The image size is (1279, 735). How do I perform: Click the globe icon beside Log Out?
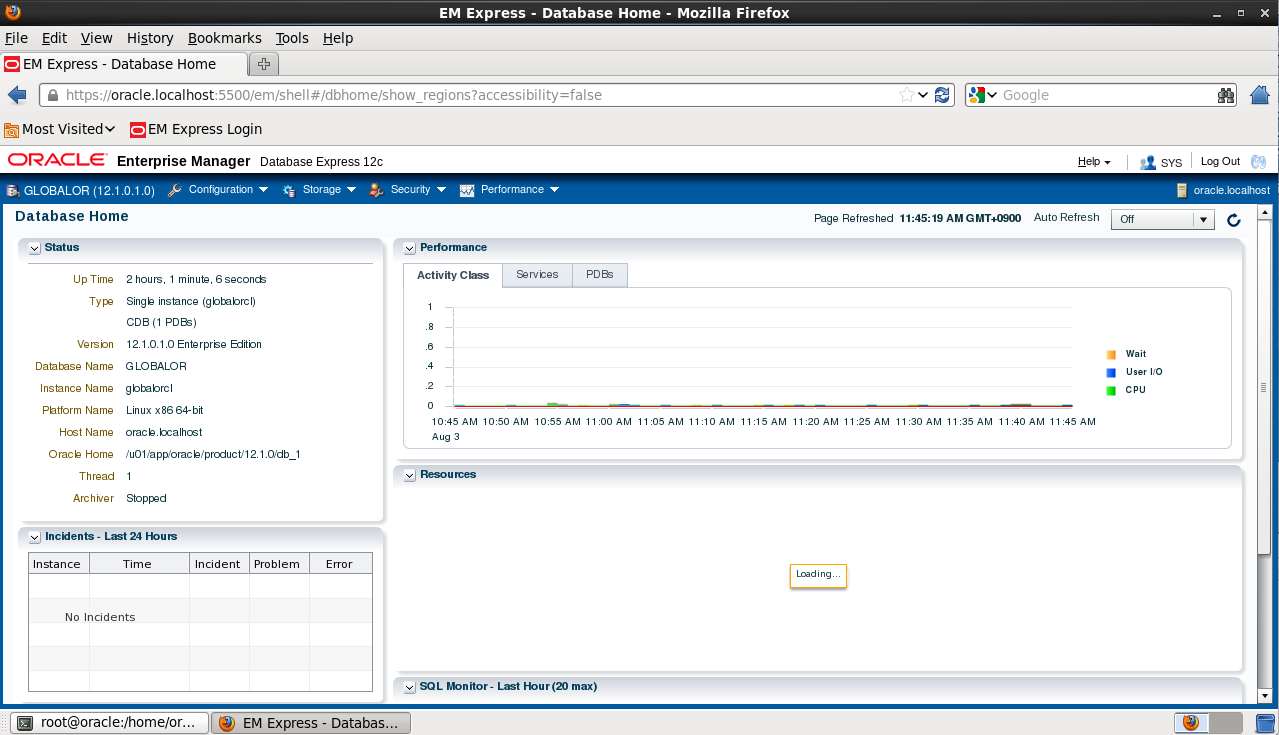1259,162
